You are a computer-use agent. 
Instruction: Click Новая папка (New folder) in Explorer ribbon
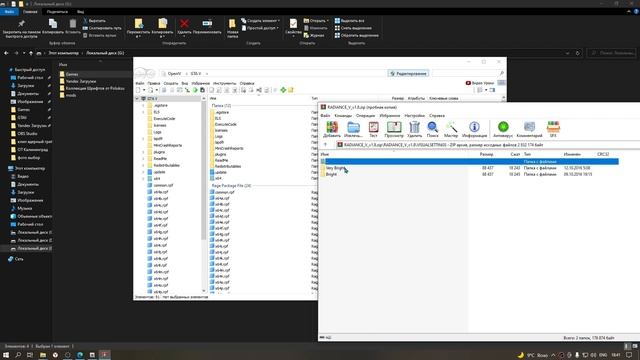(x=232, y=29)
